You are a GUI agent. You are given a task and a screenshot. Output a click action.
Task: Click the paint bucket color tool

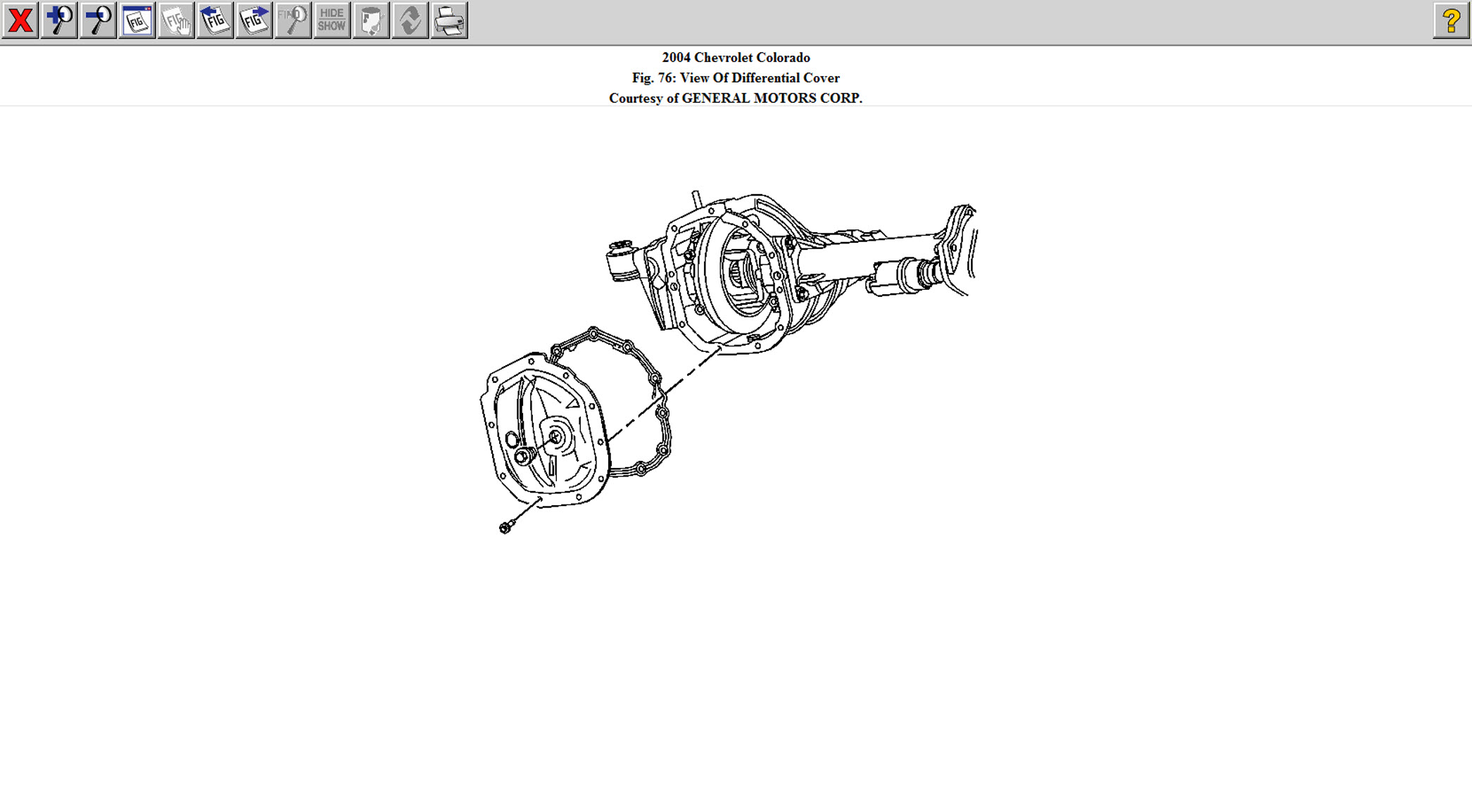371,20
